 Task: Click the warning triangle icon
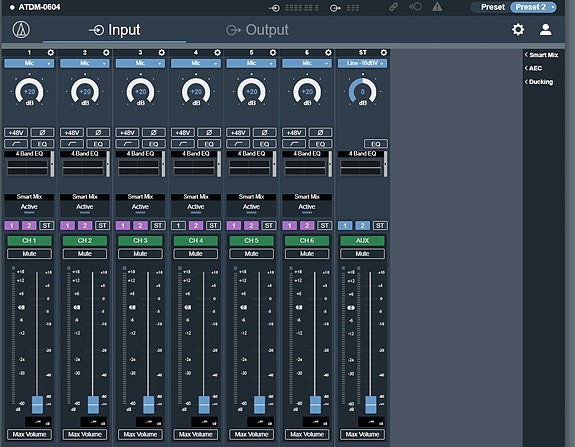click(437, 7)
